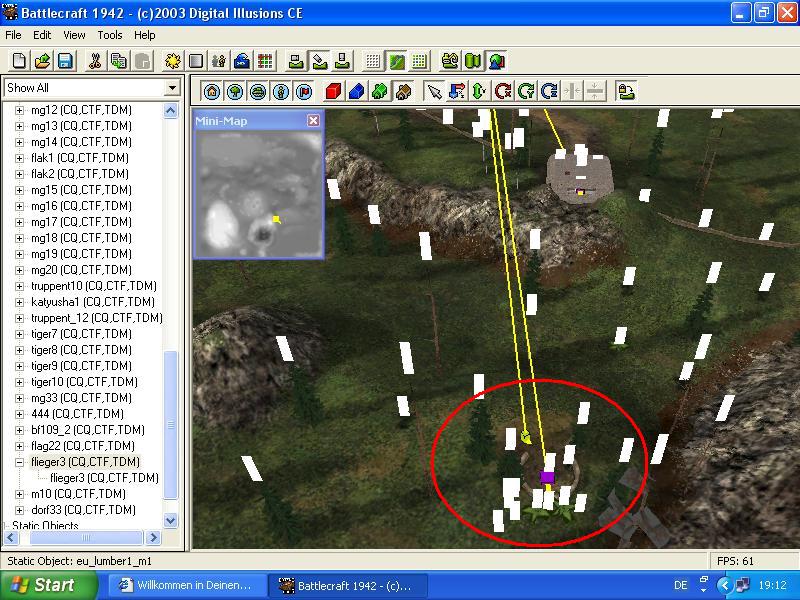Click the object tree scroll down arrow
The width and height of the screenshot is (800, 600).
pyautogui.click(x=170, y=520)
